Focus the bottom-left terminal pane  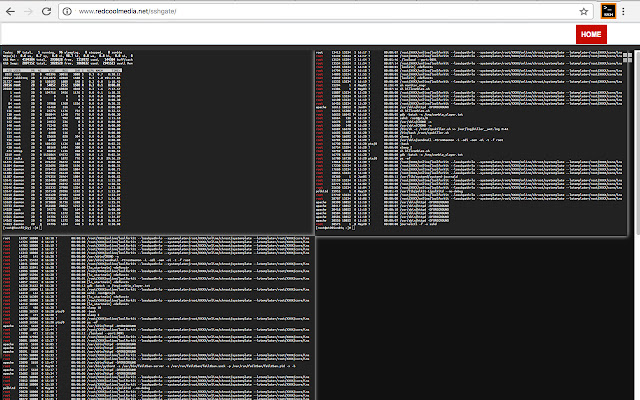coord(158,318)
